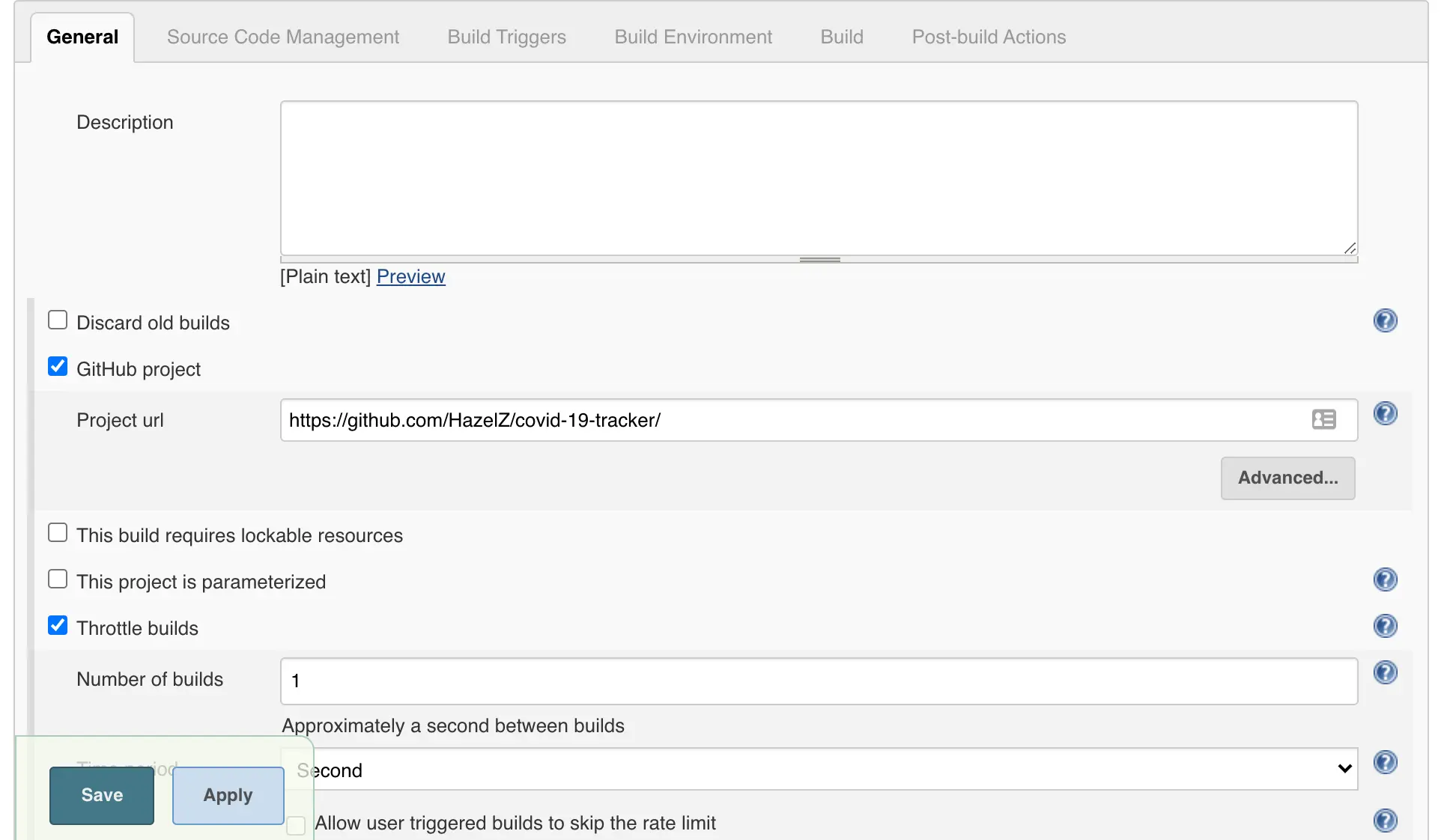Disable the Throttle builds checkbox

[x=58, y=626]
